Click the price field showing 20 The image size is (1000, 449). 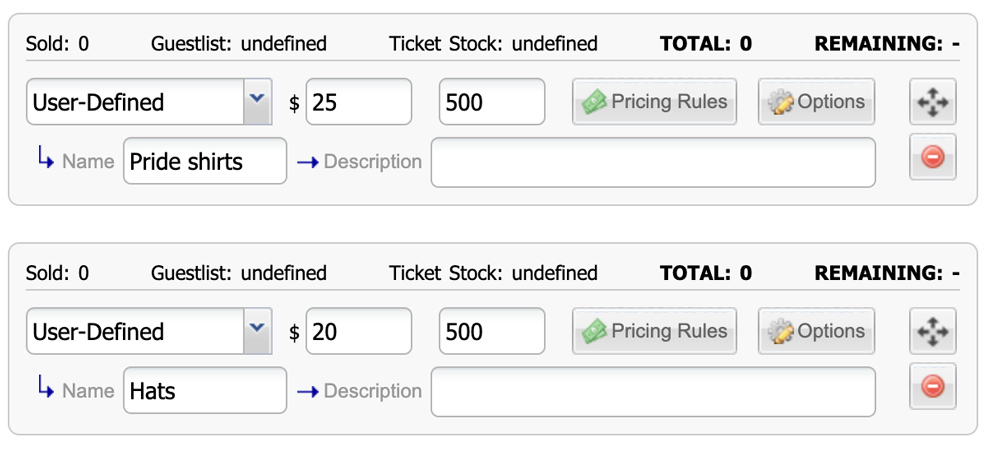pos(359,332)
